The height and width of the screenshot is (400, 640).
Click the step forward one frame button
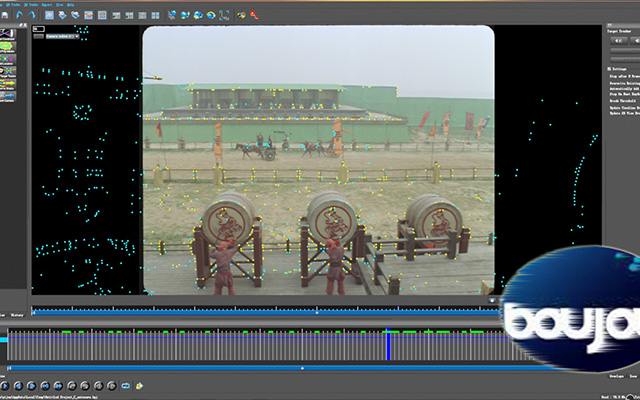tap(31, 386)
